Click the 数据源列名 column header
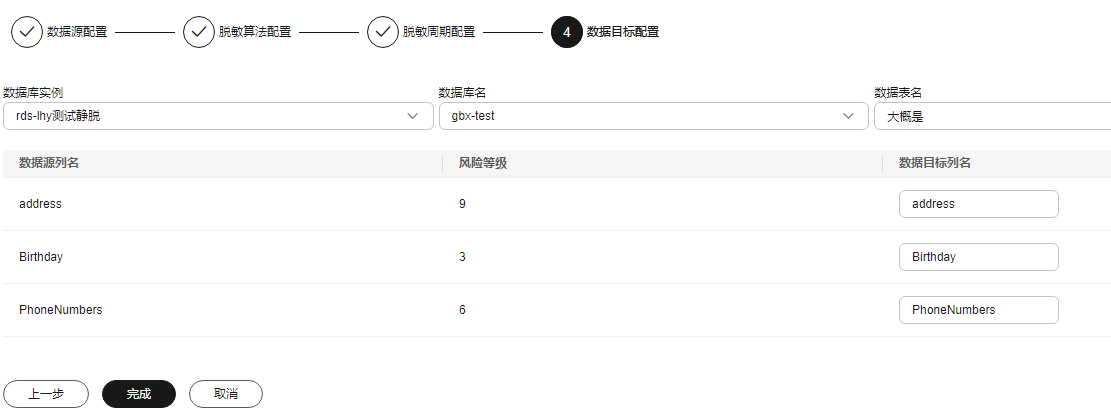Image resolution: width=1111 pixels, height=416 pixels. click(49, 164)
